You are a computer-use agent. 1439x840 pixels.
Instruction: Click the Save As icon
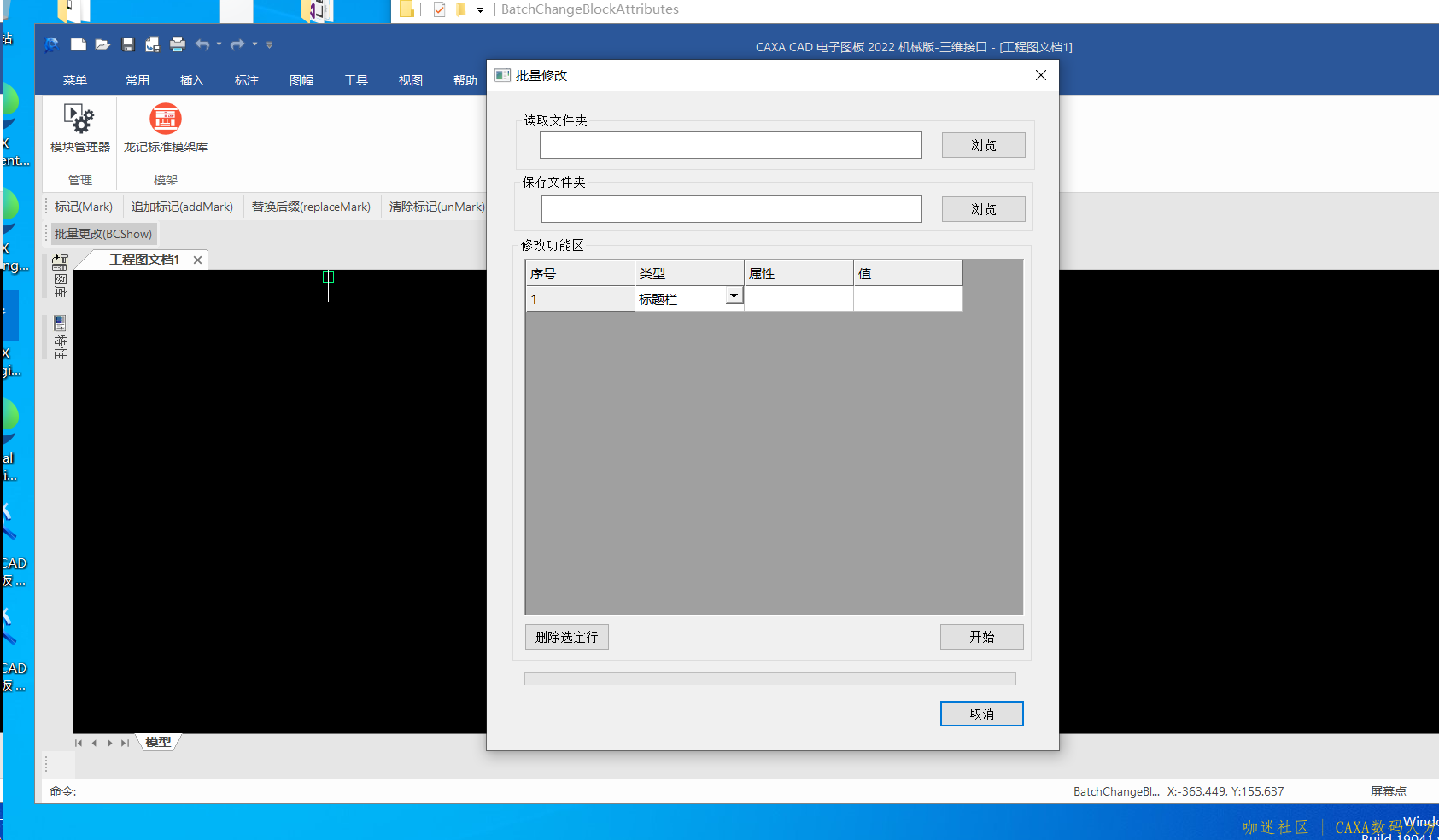[153, 44]
